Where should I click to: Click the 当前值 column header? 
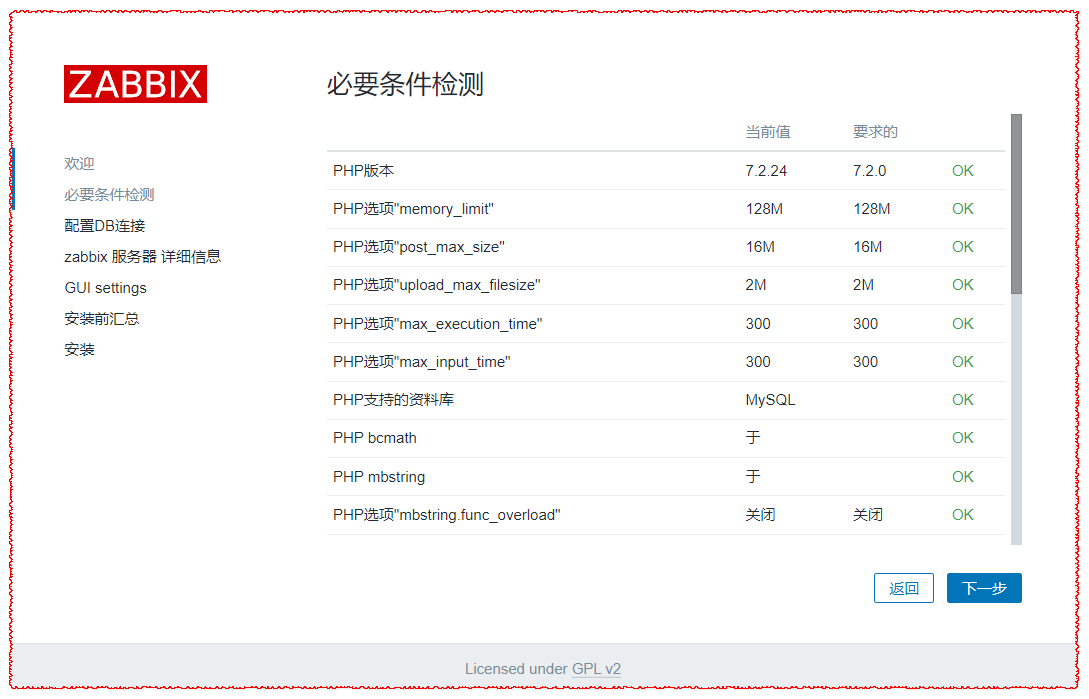coord(767,132)
